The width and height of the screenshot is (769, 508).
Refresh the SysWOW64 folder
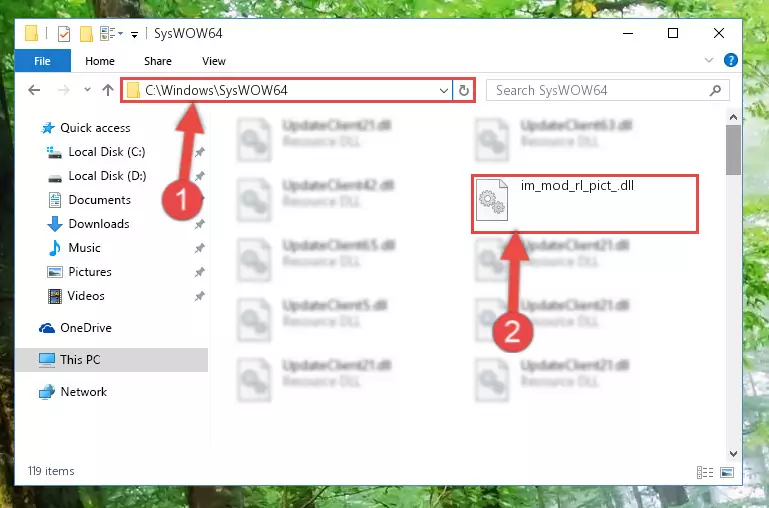point(463,90)
